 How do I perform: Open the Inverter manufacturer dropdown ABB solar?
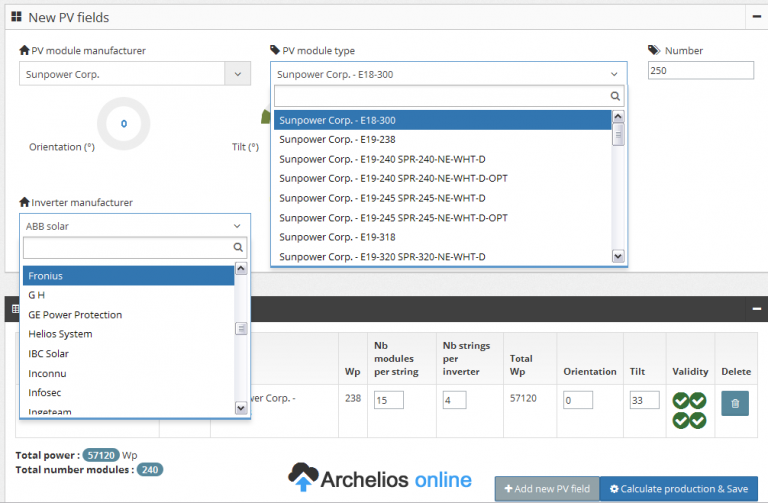point(135,226)
